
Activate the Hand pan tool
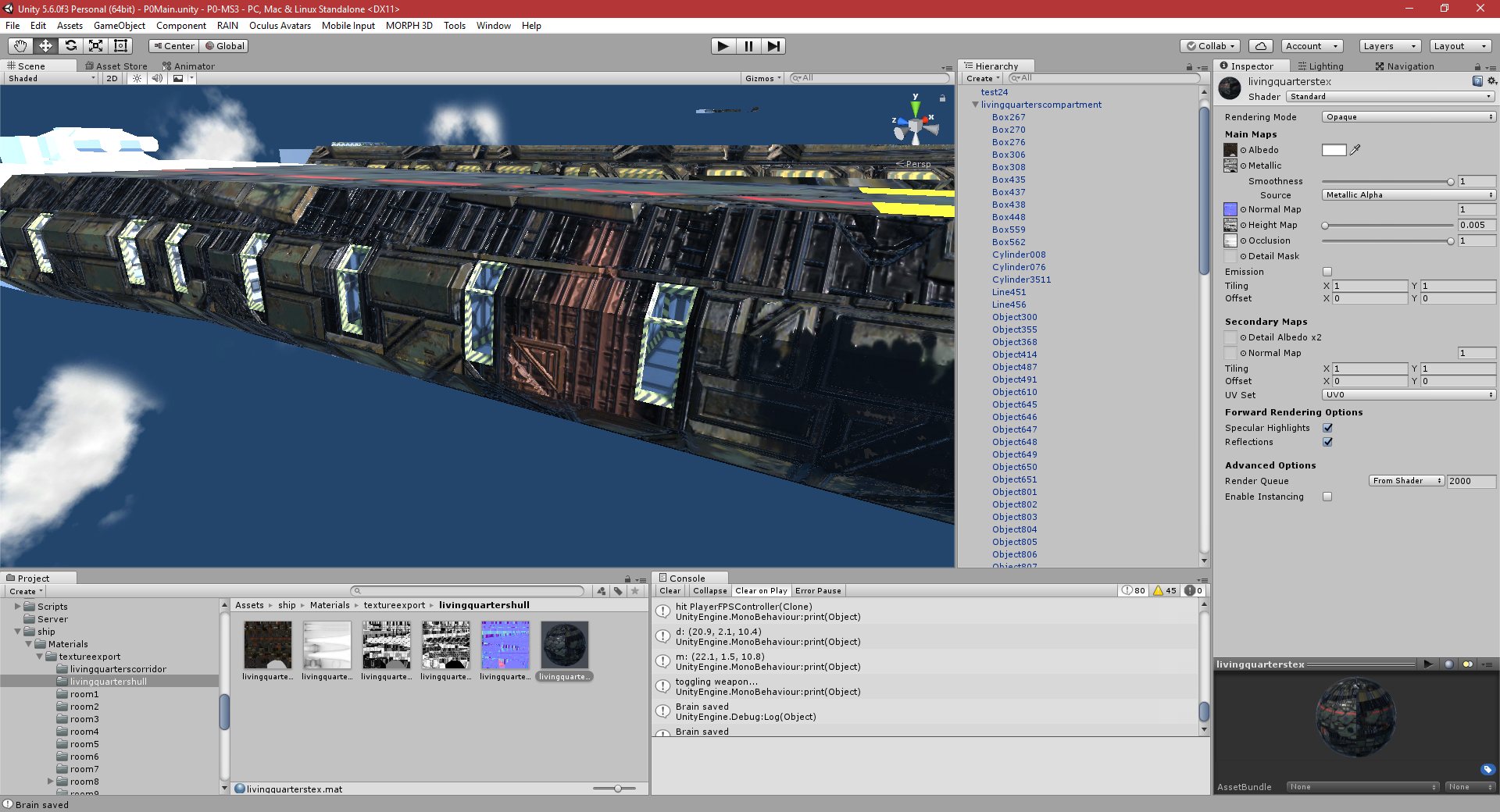click(20, 46)
